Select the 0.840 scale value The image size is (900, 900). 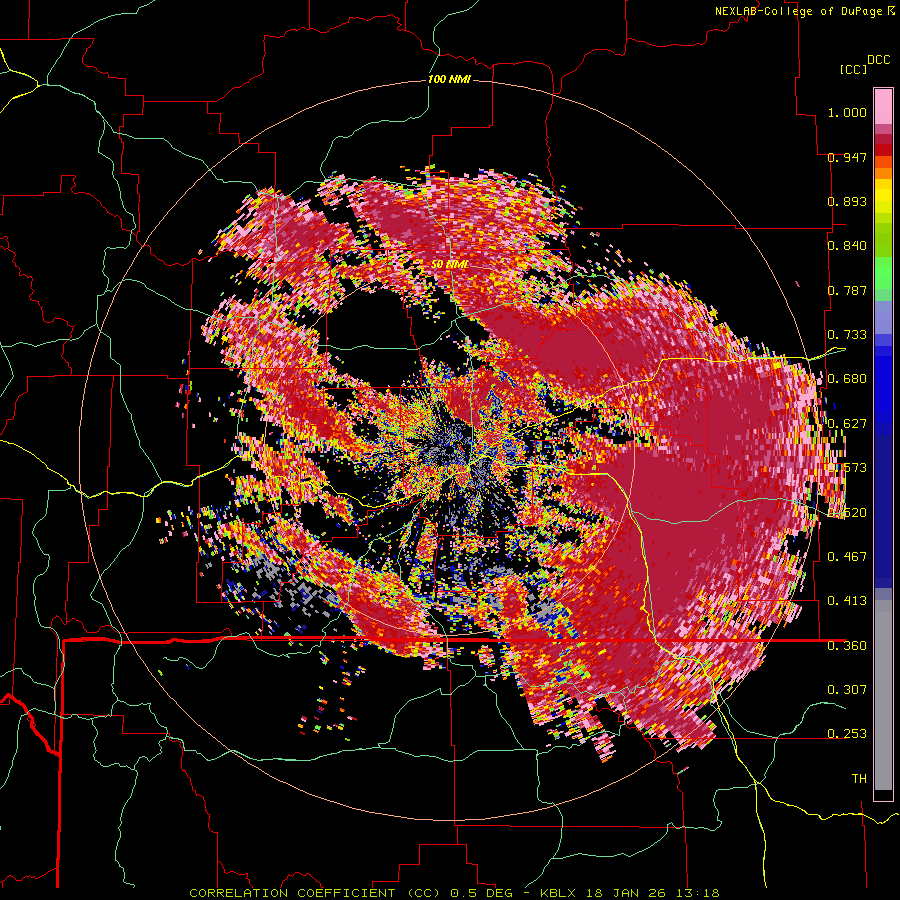point(847,246)
